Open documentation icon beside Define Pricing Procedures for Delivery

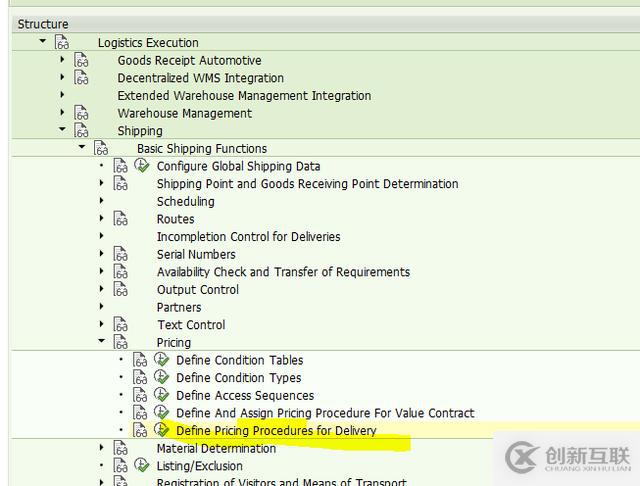pos(141,431)
